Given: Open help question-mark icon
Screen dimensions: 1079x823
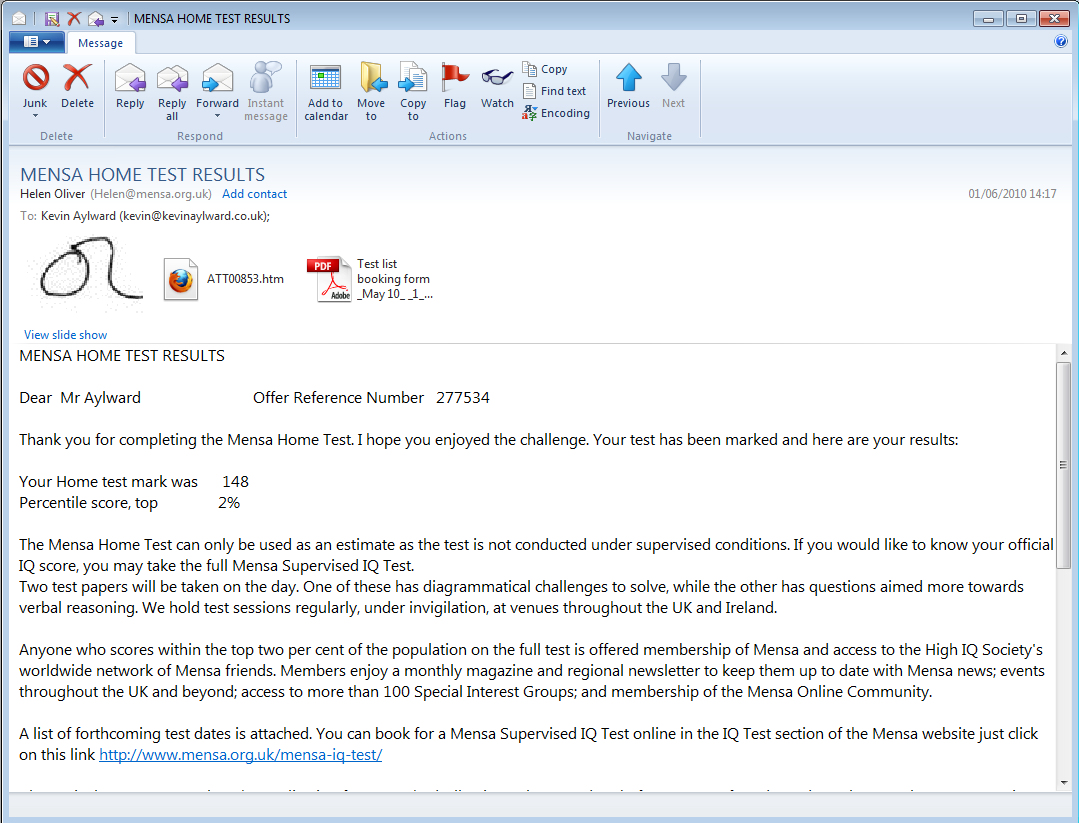Looking at the screenshot, I should click(x=1061, y=41).
